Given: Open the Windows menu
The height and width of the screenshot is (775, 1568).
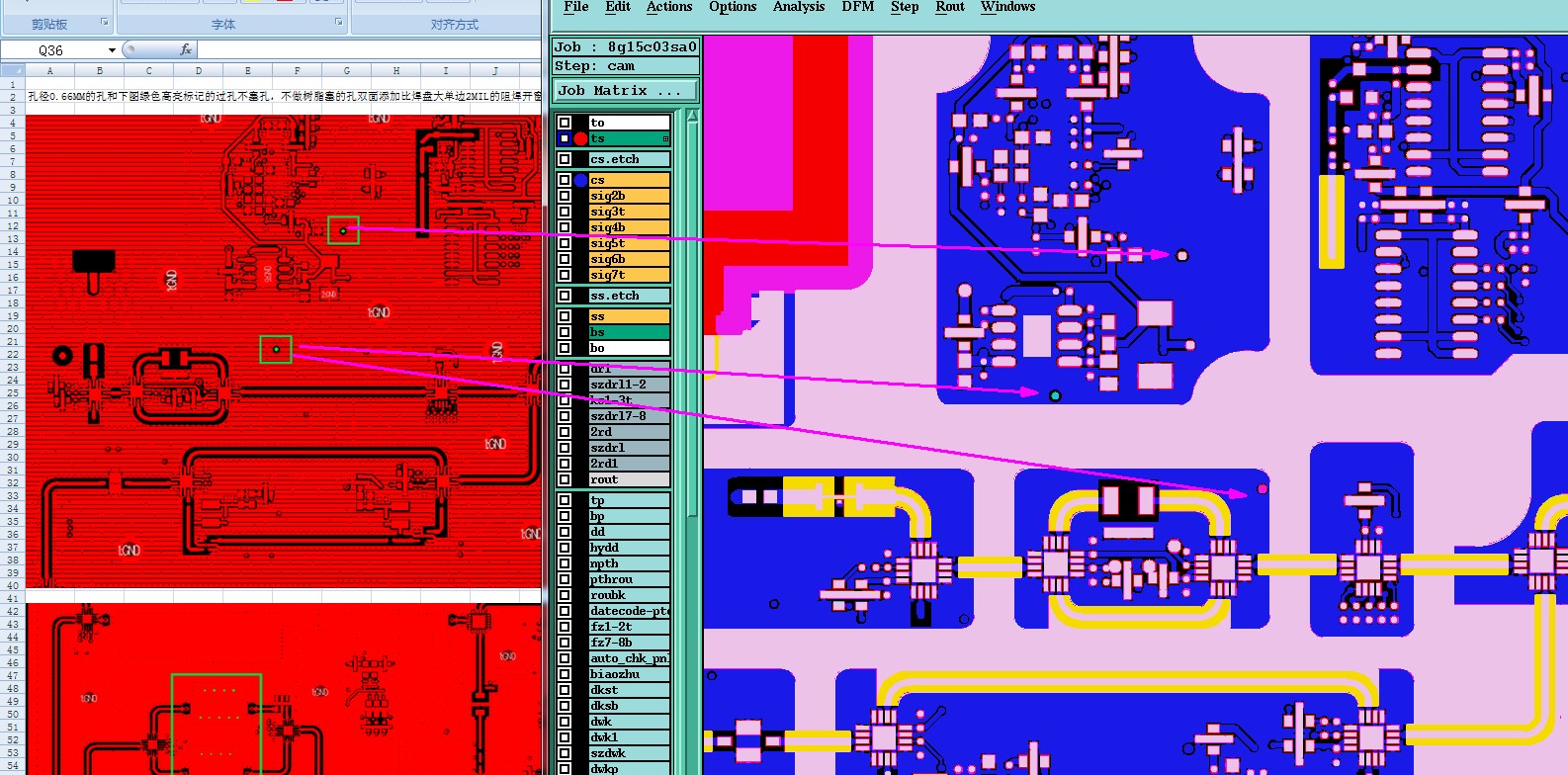Looking at the screenshot, I should point(1008,7).
